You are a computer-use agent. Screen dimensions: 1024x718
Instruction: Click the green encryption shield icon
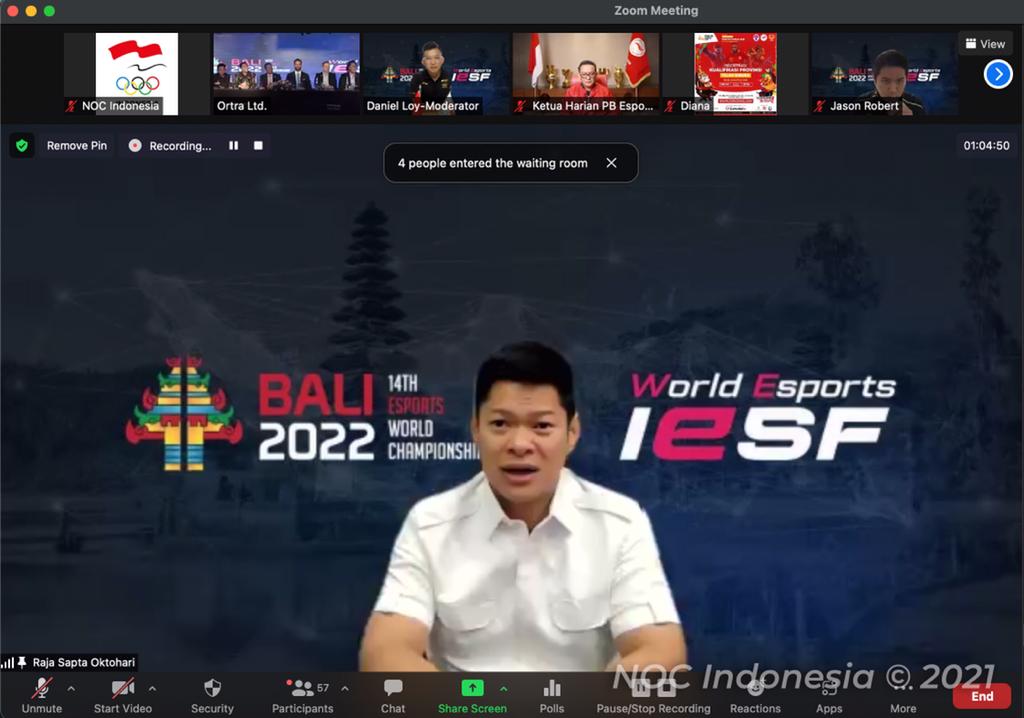(22, 146)
